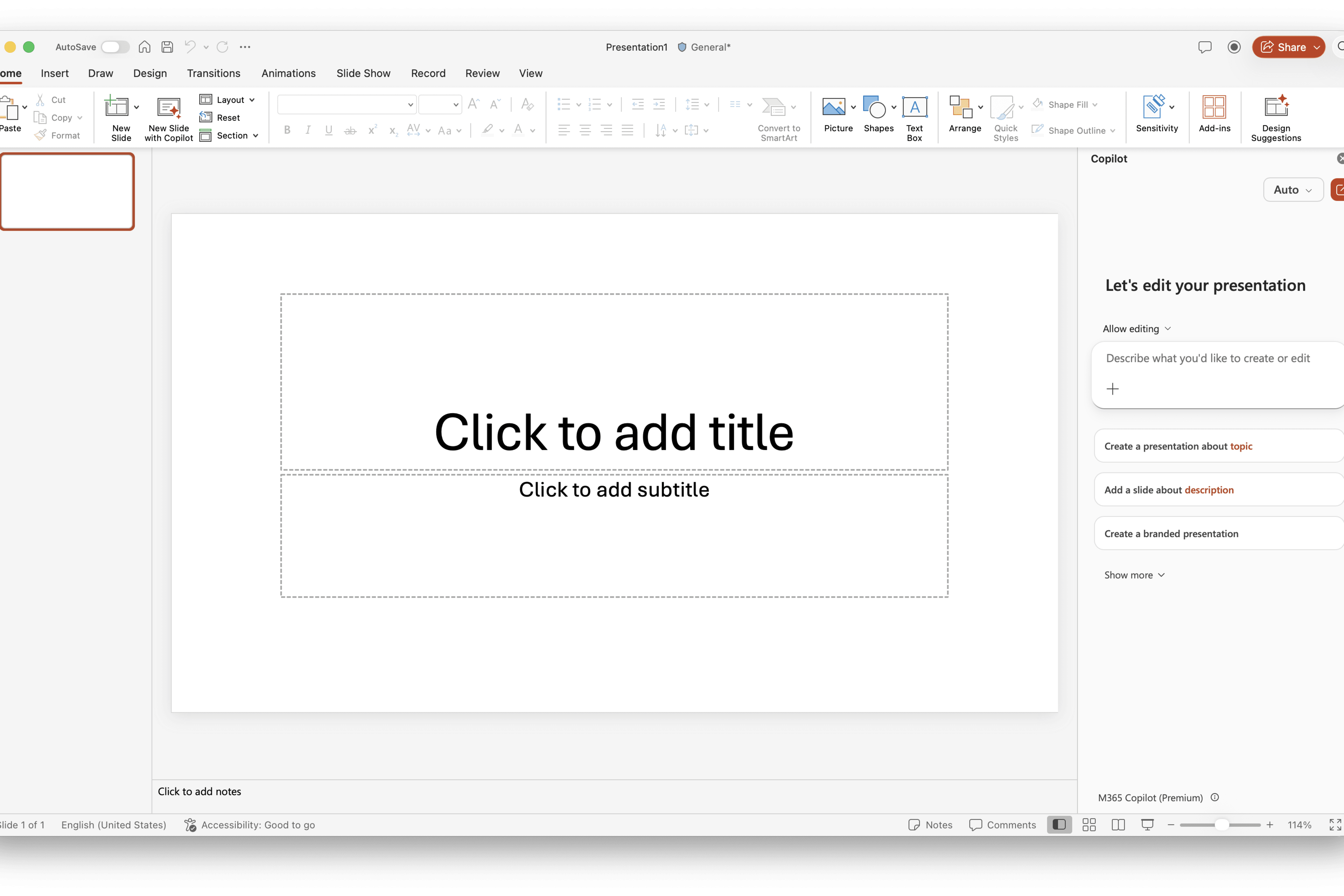The width and height of the screenshot is (1344, 896).
Task: Toggle Comments pane in status bar
Action: point(1002,825)
